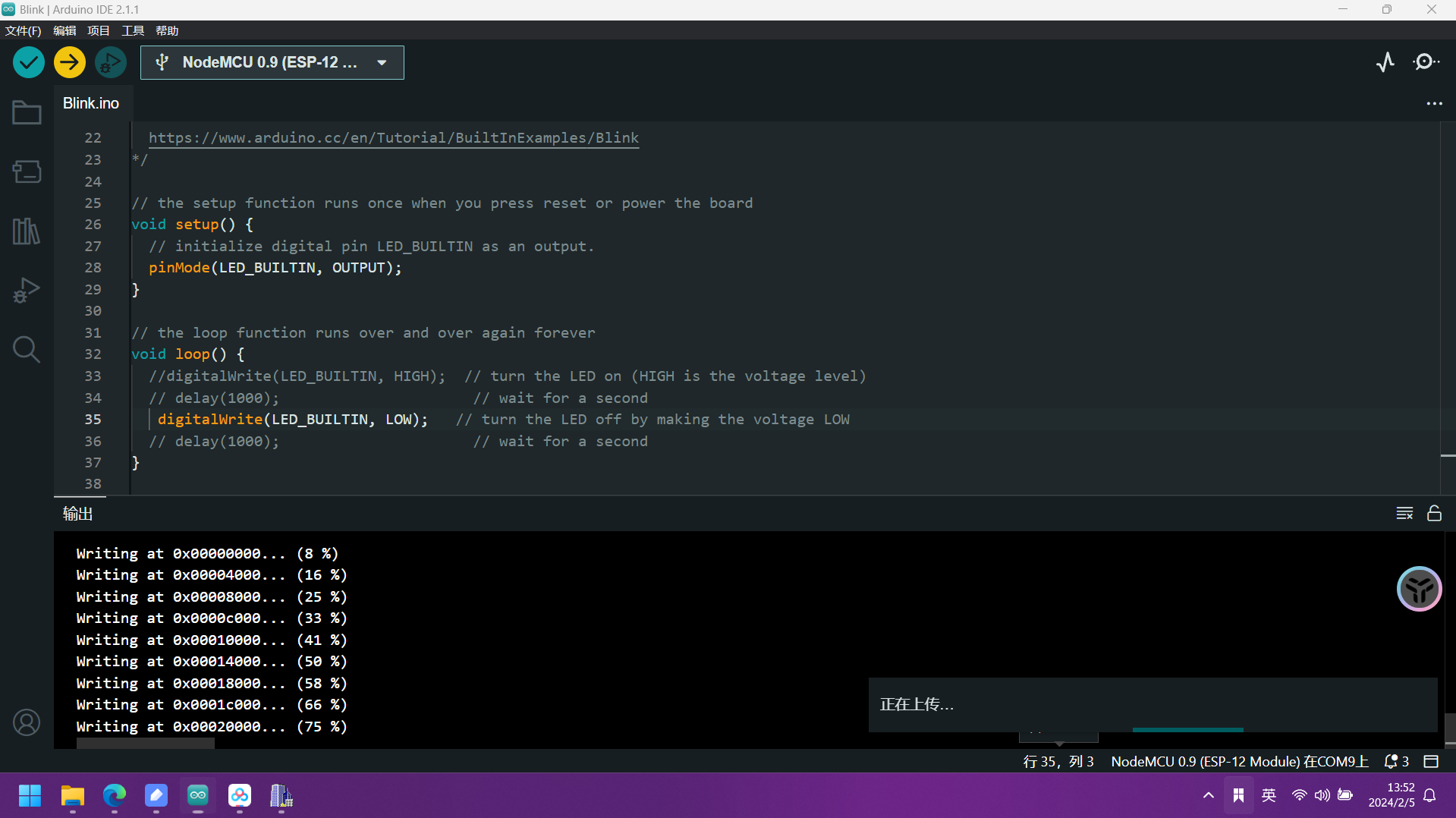Clear the output panel with the lines icon
1456x818 pixels.
pos(1404,514)
